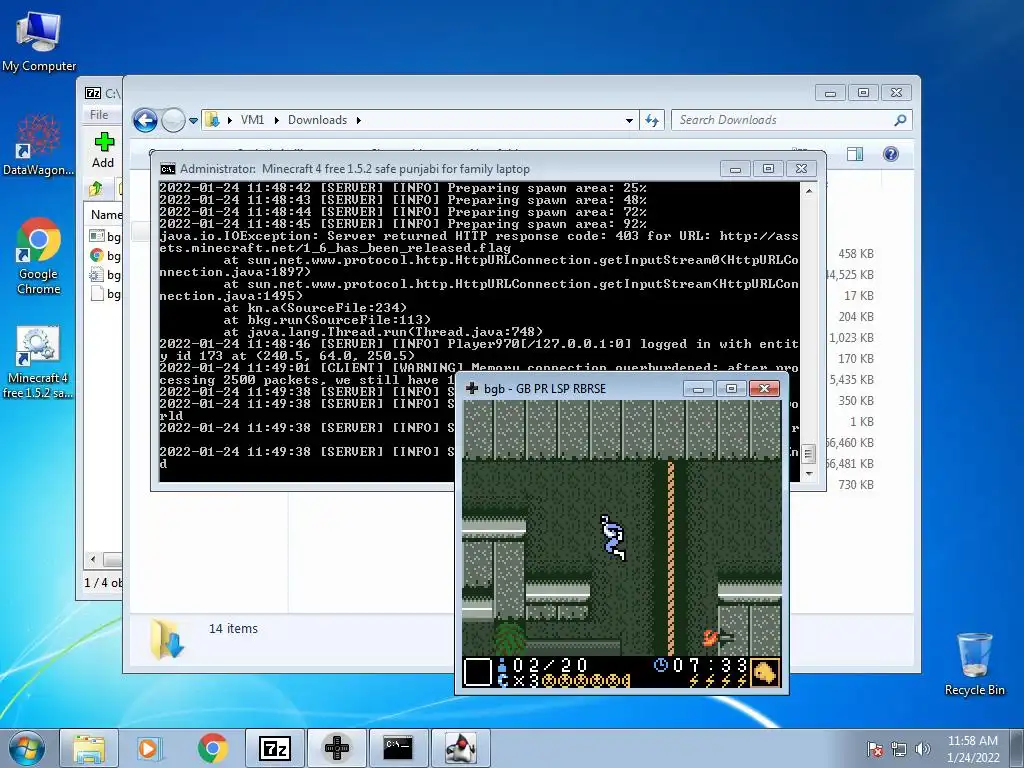Open DataWagon desktop shortcut
This screenshot has width=1024, height=768.
[39, 145]
